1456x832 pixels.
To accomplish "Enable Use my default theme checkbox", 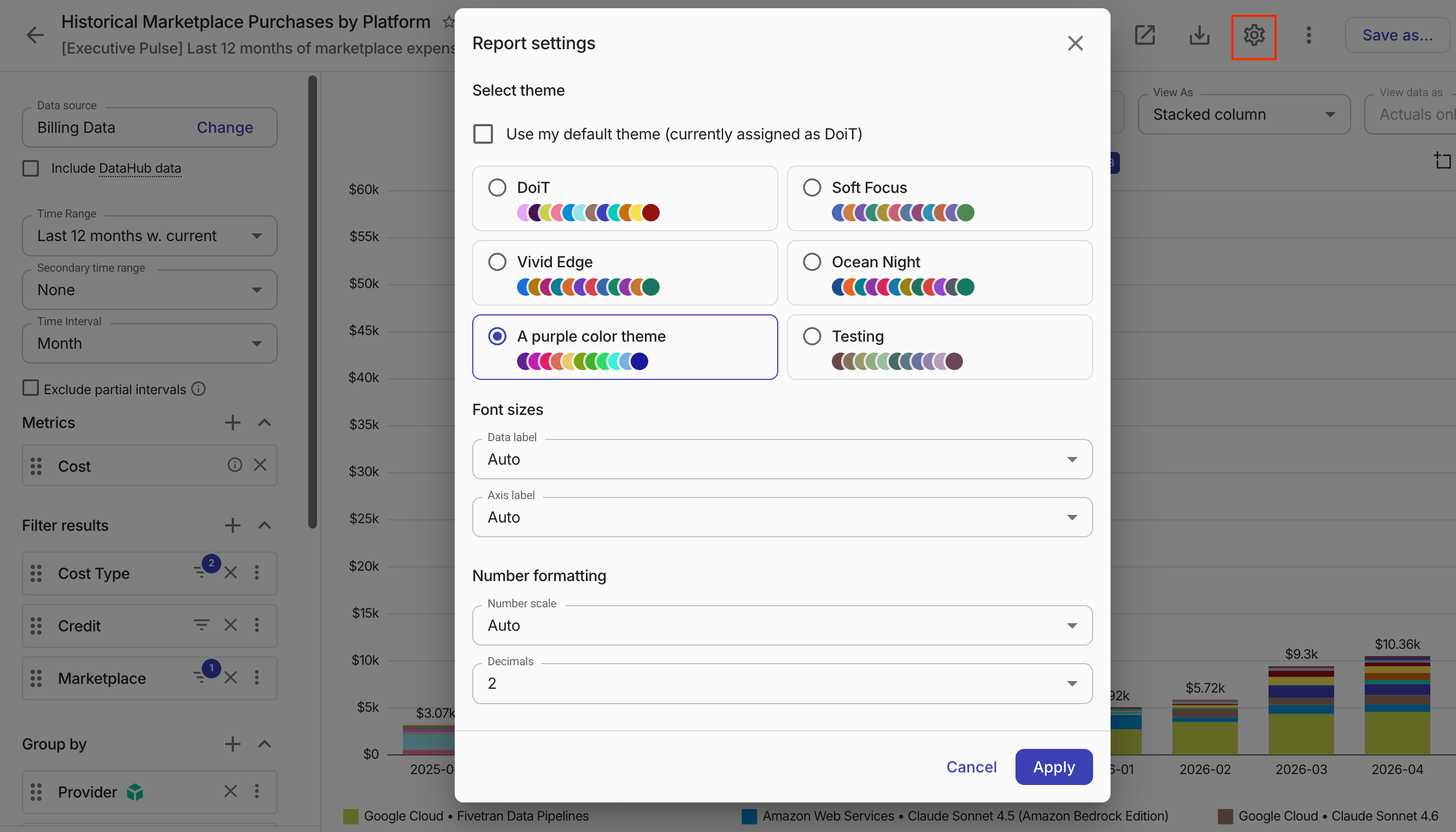I will click(x=483, y=134).
